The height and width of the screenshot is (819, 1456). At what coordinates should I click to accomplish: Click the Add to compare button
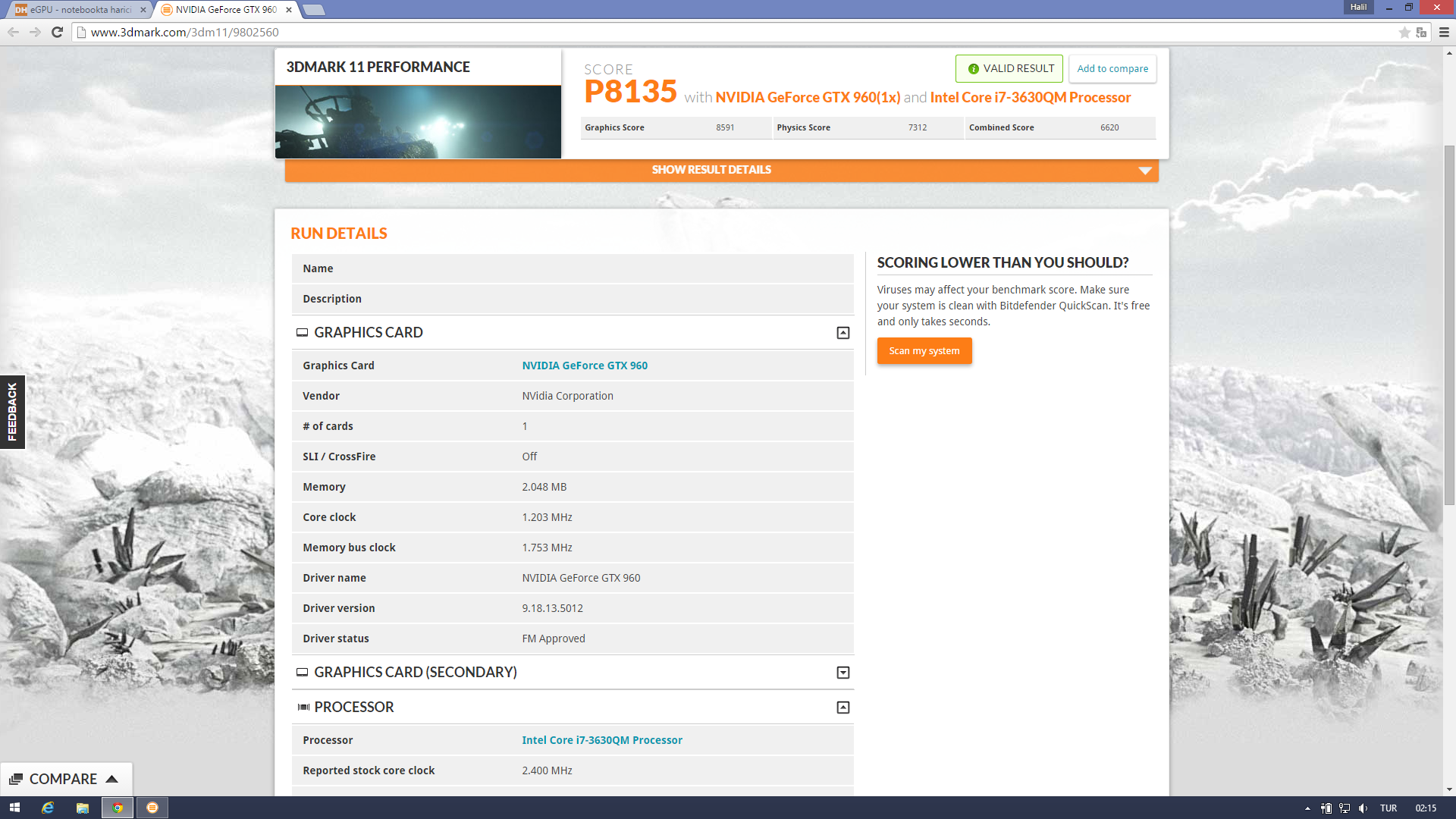[x=1112, y=68]
